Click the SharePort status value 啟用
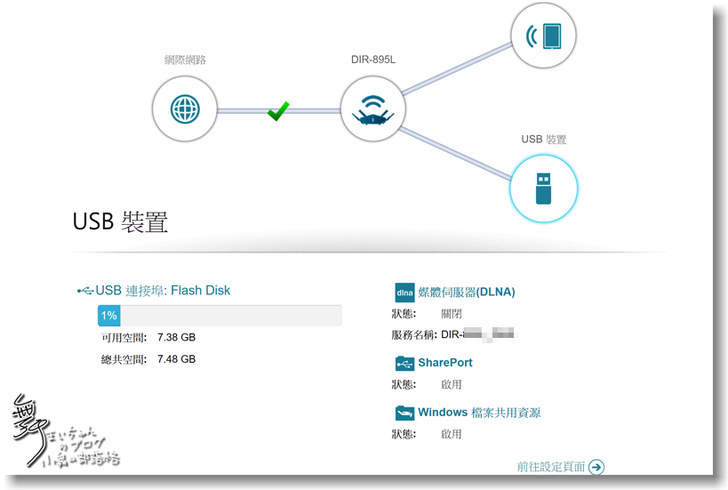 (451, 385)
